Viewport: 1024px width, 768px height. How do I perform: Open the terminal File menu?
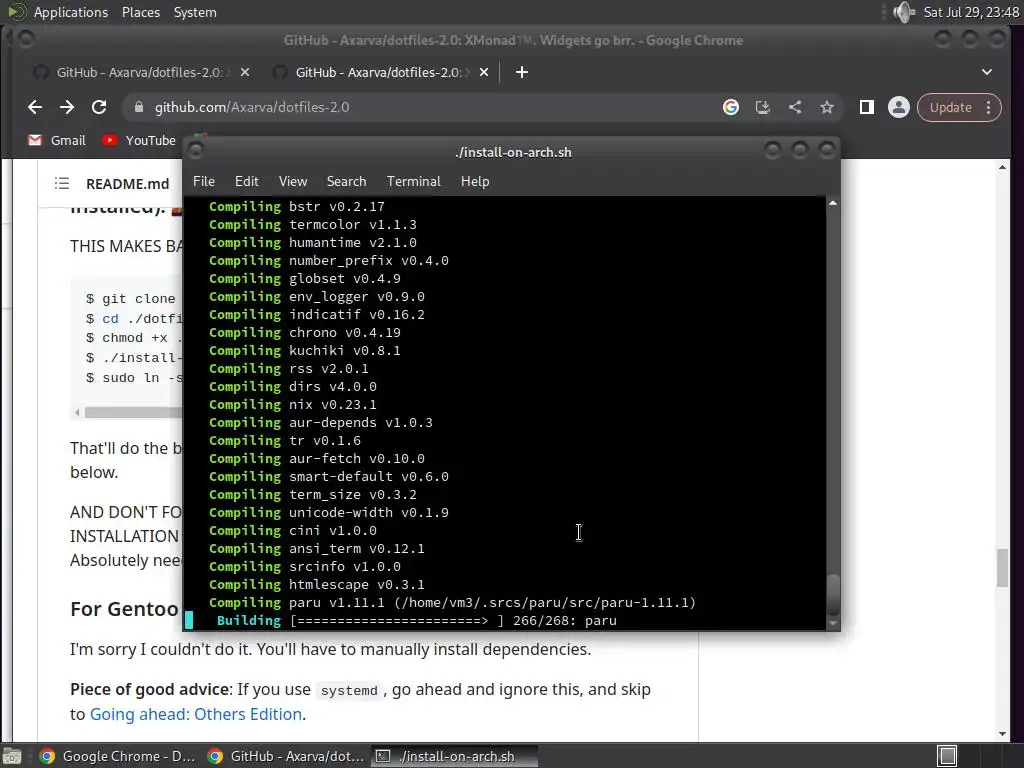click(x=204, y=182)
